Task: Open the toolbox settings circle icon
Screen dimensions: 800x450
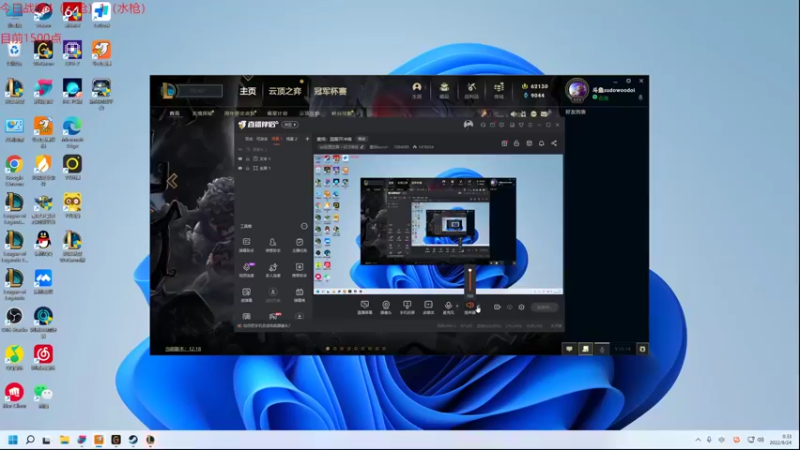Action: (304, 226)
